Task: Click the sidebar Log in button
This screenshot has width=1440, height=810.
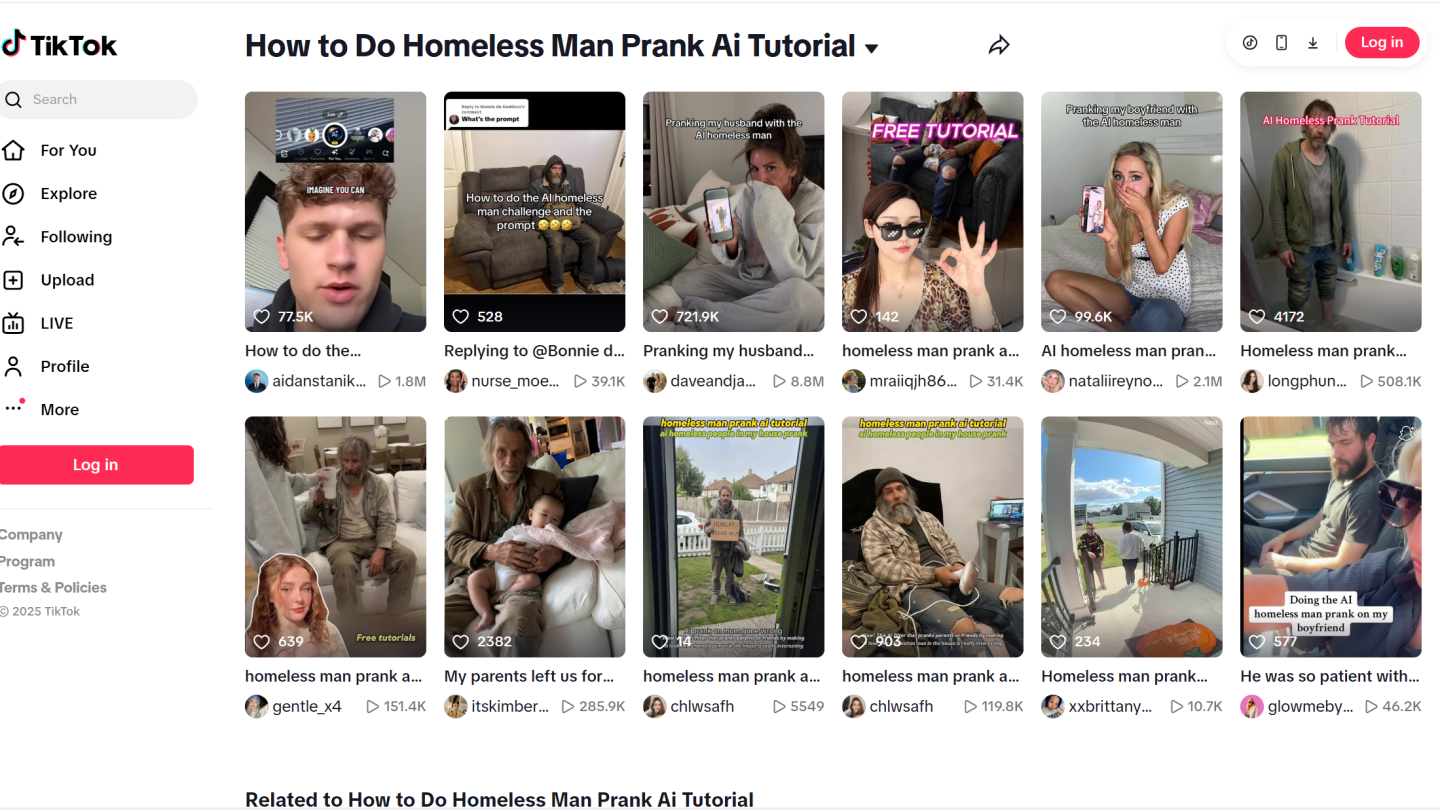Action: tap(96, 465)
